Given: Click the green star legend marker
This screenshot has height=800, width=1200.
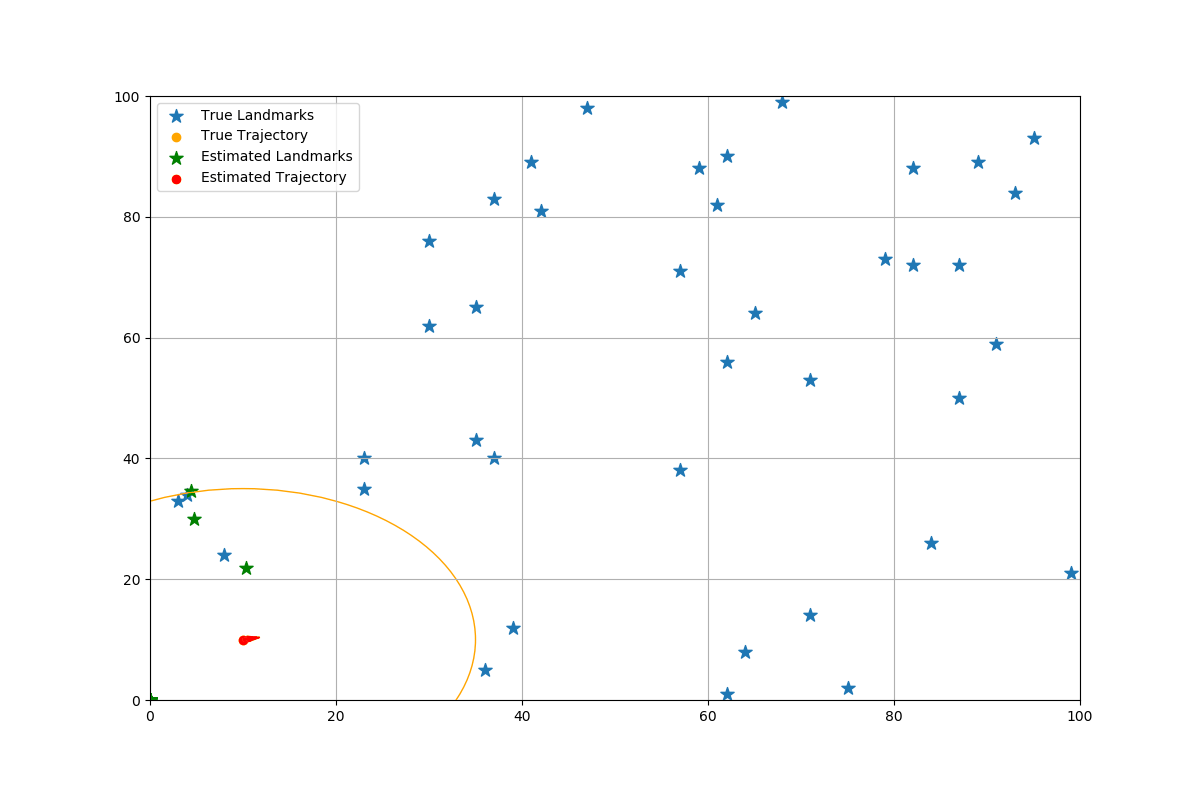Looking at the screenshot, I should [177, 157].
